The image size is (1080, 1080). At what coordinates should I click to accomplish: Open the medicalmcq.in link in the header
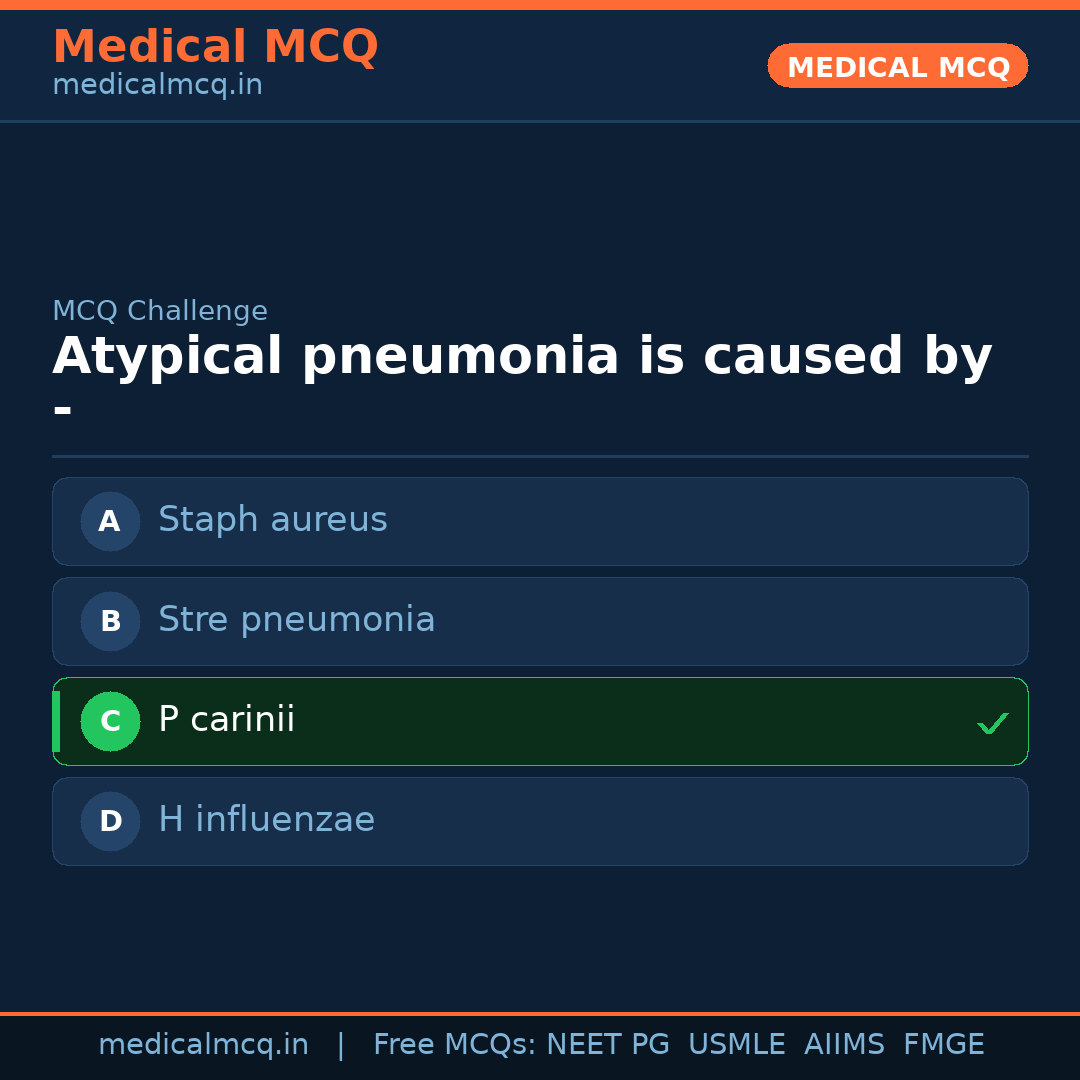click(157, 85)
